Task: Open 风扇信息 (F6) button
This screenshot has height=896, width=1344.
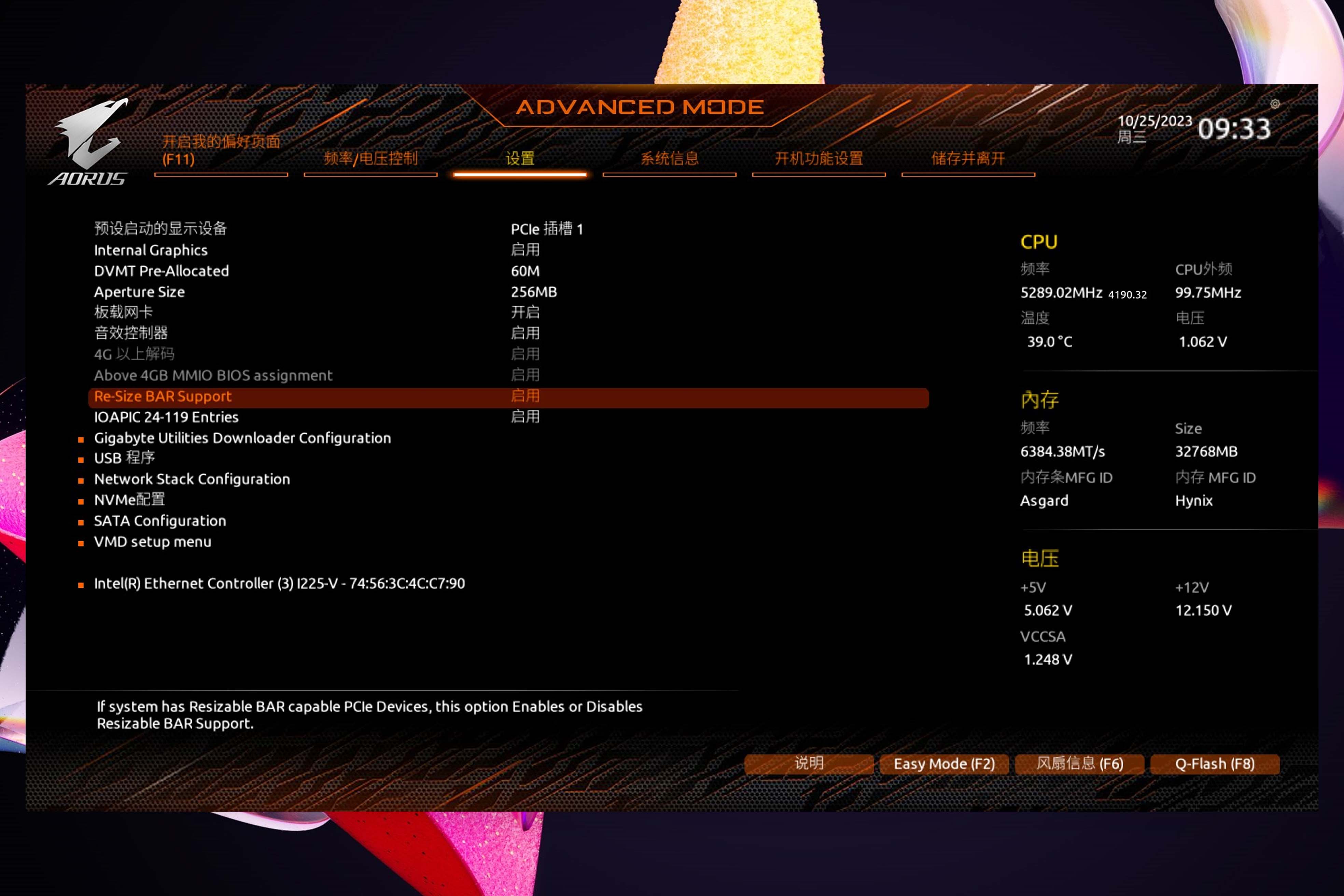Action: (1080, 764)
